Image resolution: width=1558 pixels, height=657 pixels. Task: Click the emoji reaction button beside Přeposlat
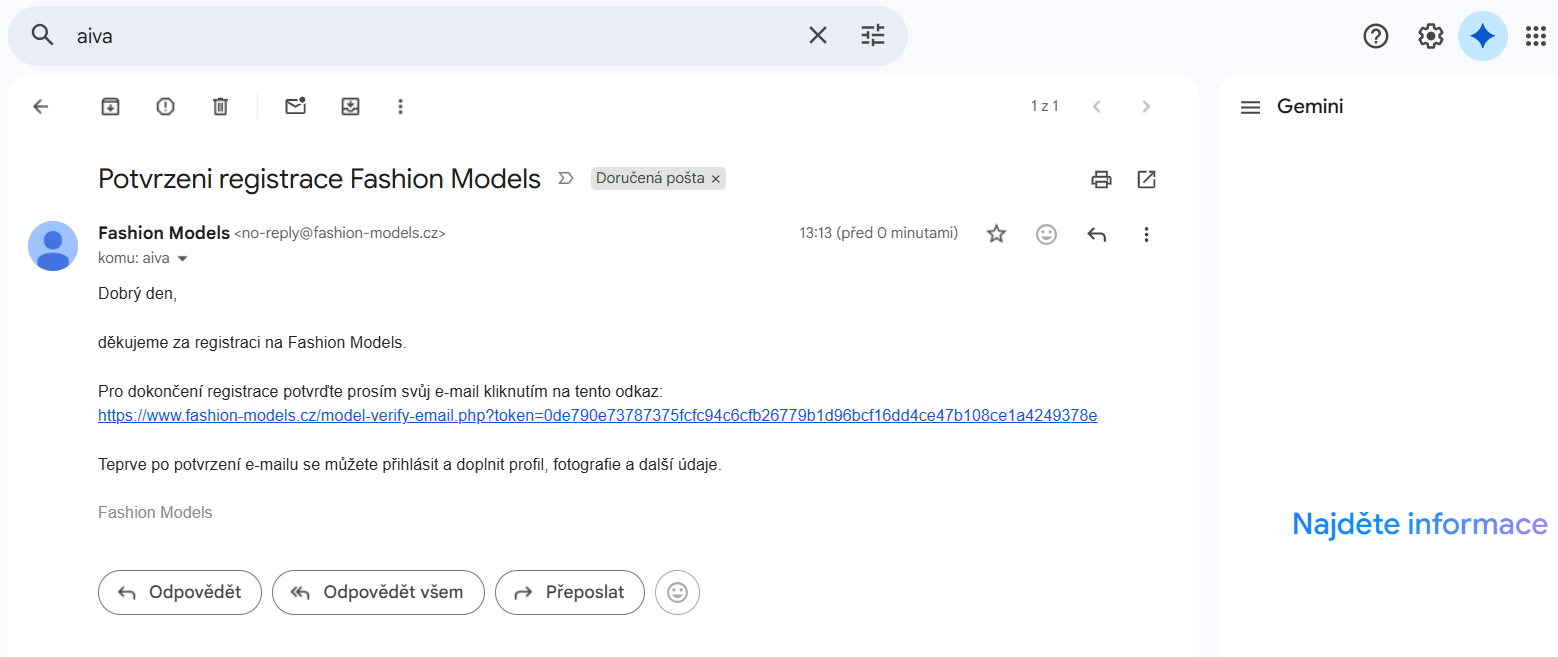(x=677, y=592)
